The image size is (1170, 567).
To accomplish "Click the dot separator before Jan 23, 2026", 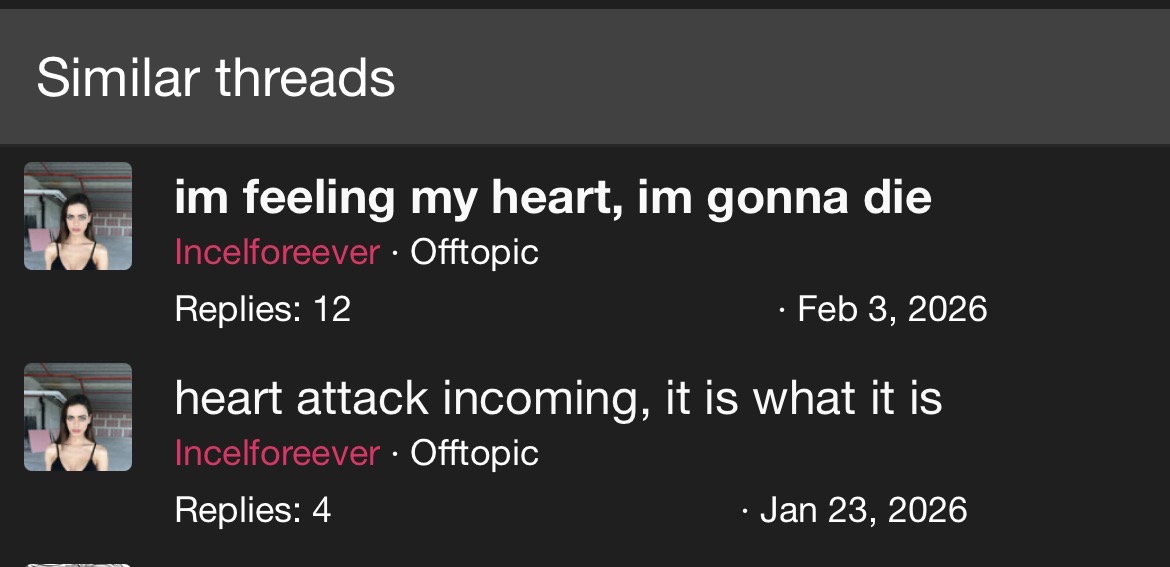I will click(744, 511).
